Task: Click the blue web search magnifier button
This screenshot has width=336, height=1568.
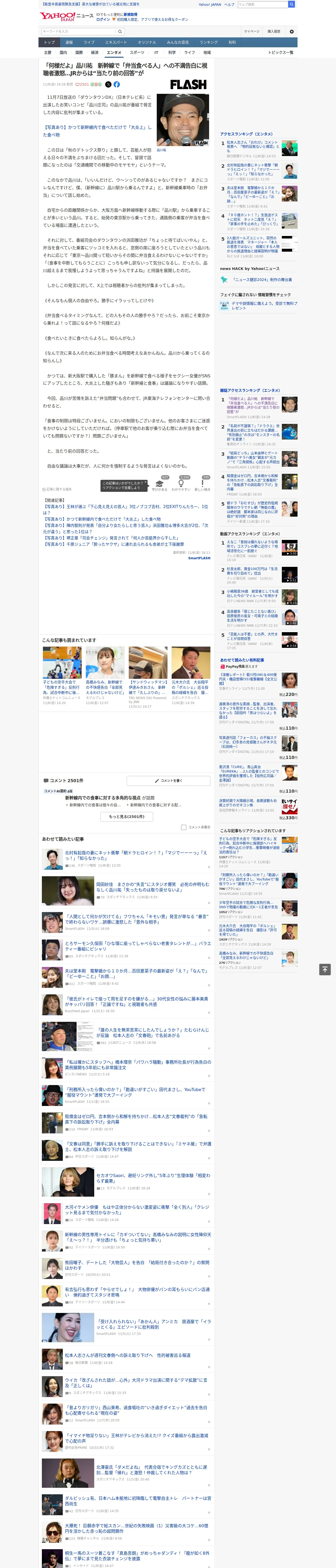Action: coord(292,4)
